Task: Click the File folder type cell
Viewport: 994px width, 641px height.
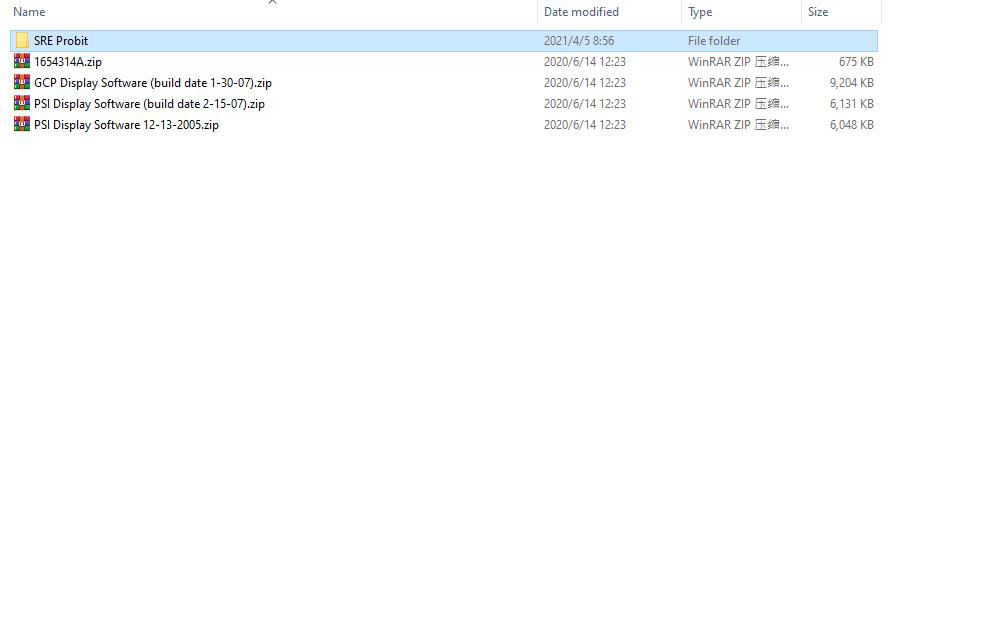Action: [714, 41]
